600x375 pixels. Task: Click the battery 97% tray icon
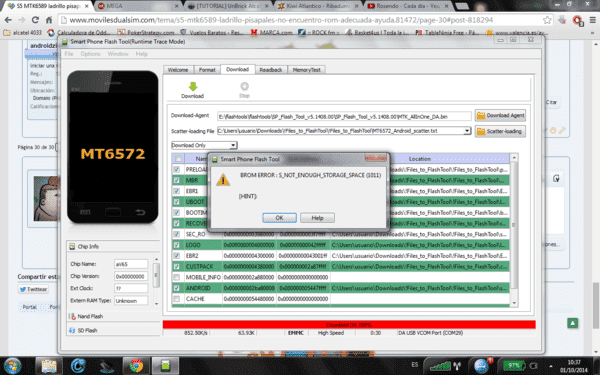pyautogui.click(x=513, y=365)
